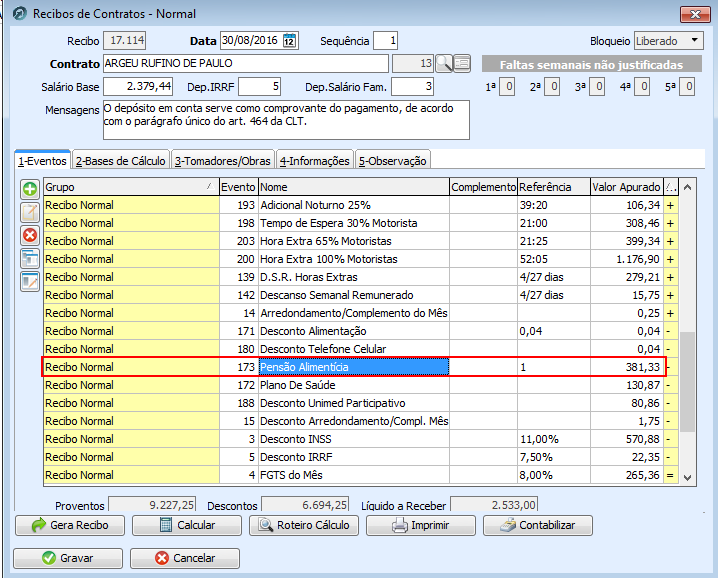Click the calendar icon beside Data
The image size is (718, 578).
[x=289, y=41]
